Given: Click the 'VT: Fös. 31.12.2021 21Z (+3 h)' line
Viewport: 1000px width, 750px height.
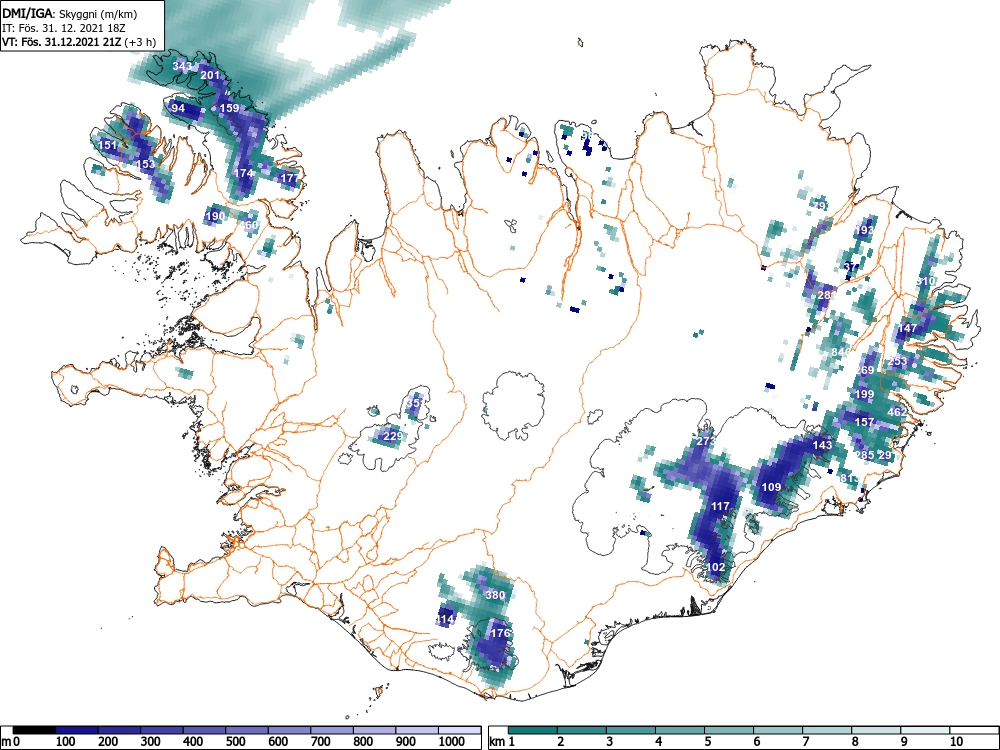Looking at the screenshot, I should [x=79, y=43].
